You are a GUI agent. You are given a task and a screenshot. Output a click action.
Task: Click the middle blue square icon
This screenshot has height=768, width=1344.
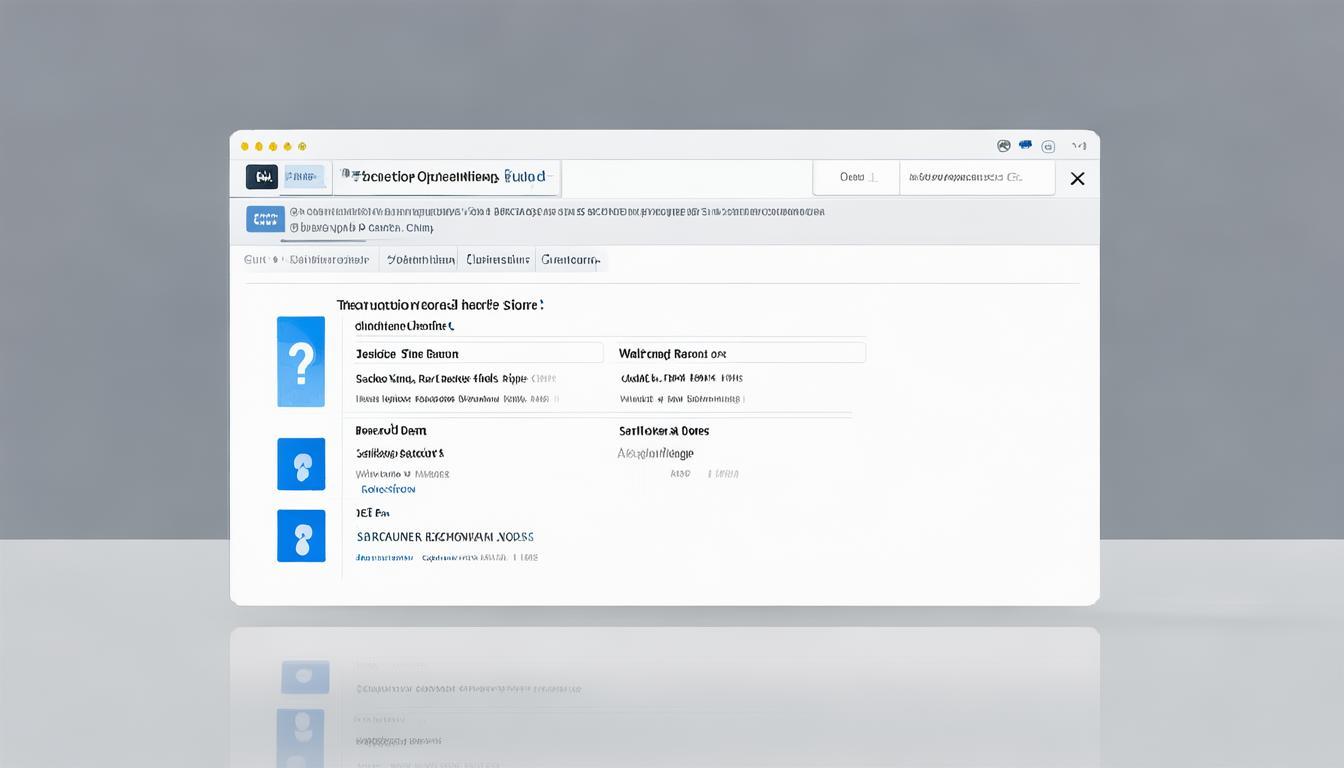(301, 464)
